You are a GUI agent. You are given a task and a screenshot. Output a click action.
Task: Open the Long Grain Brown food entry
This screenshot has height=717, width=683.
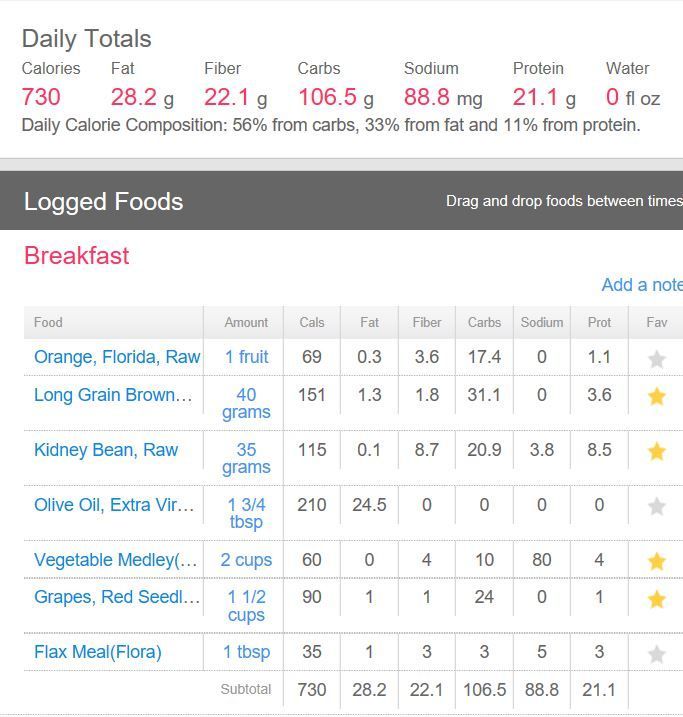click(x=113, y=395)
